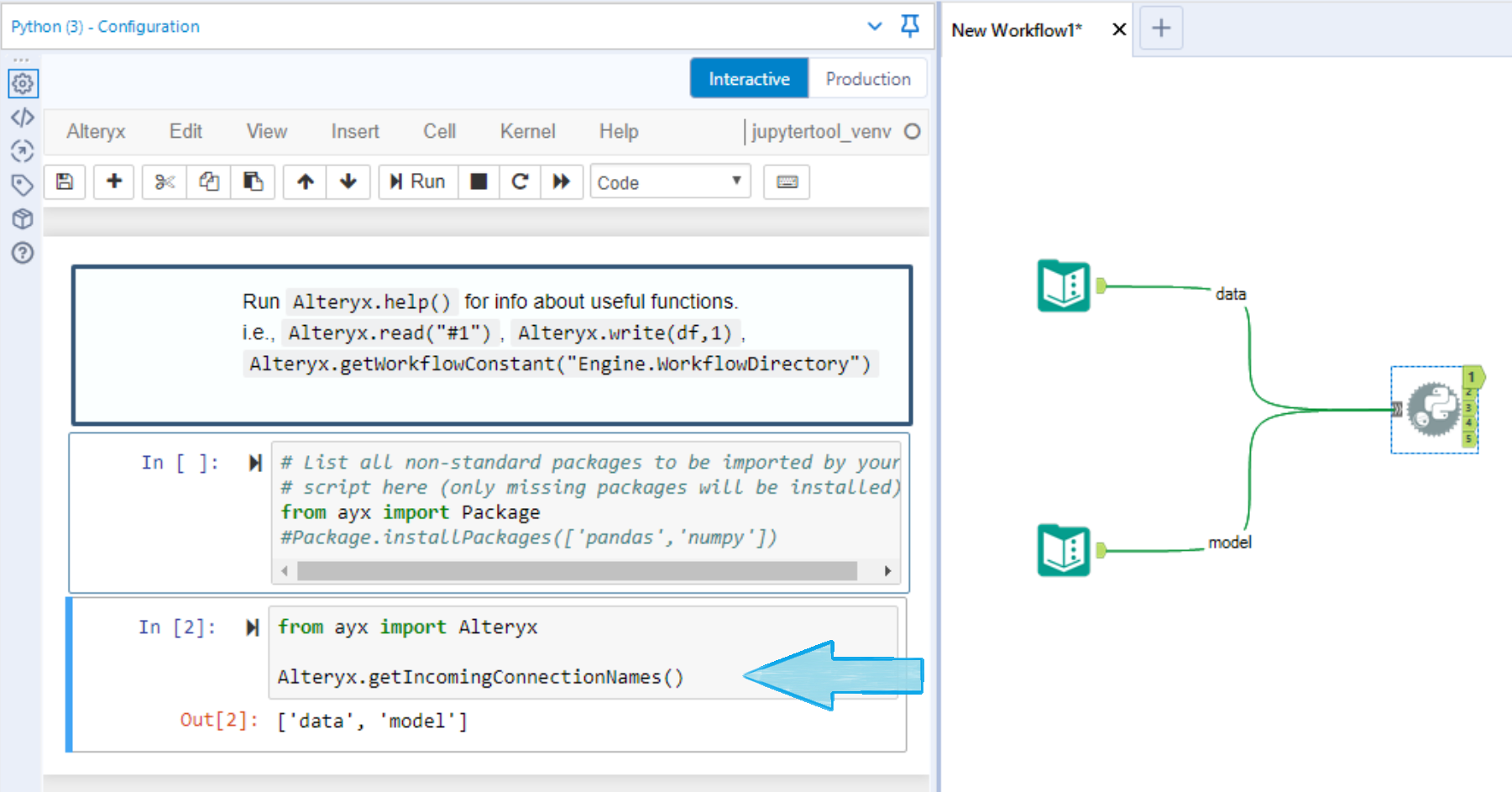Move selected cell down
The image size is (1512, 792).
(x=348, y=182)
